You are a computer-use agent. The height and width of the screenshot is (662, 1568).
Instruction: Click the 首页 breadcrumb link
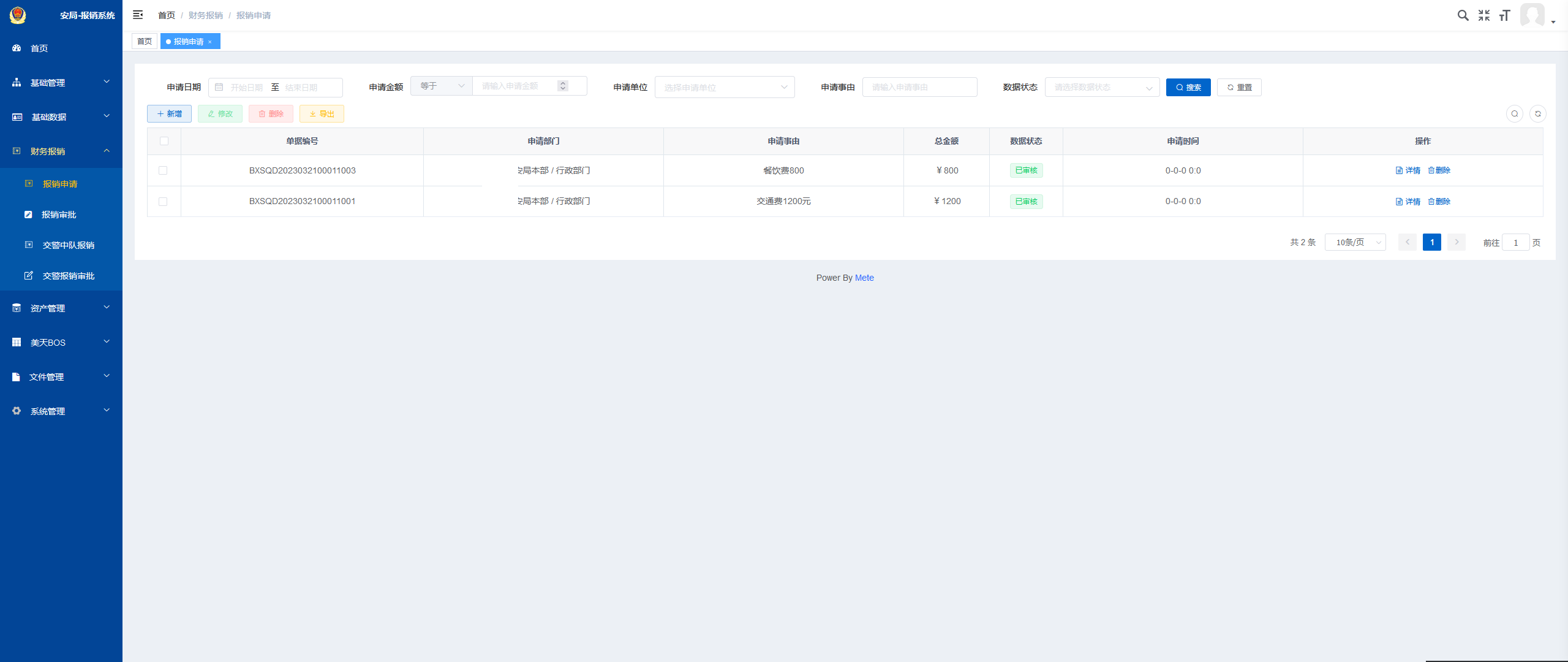(x=167, y=15)
